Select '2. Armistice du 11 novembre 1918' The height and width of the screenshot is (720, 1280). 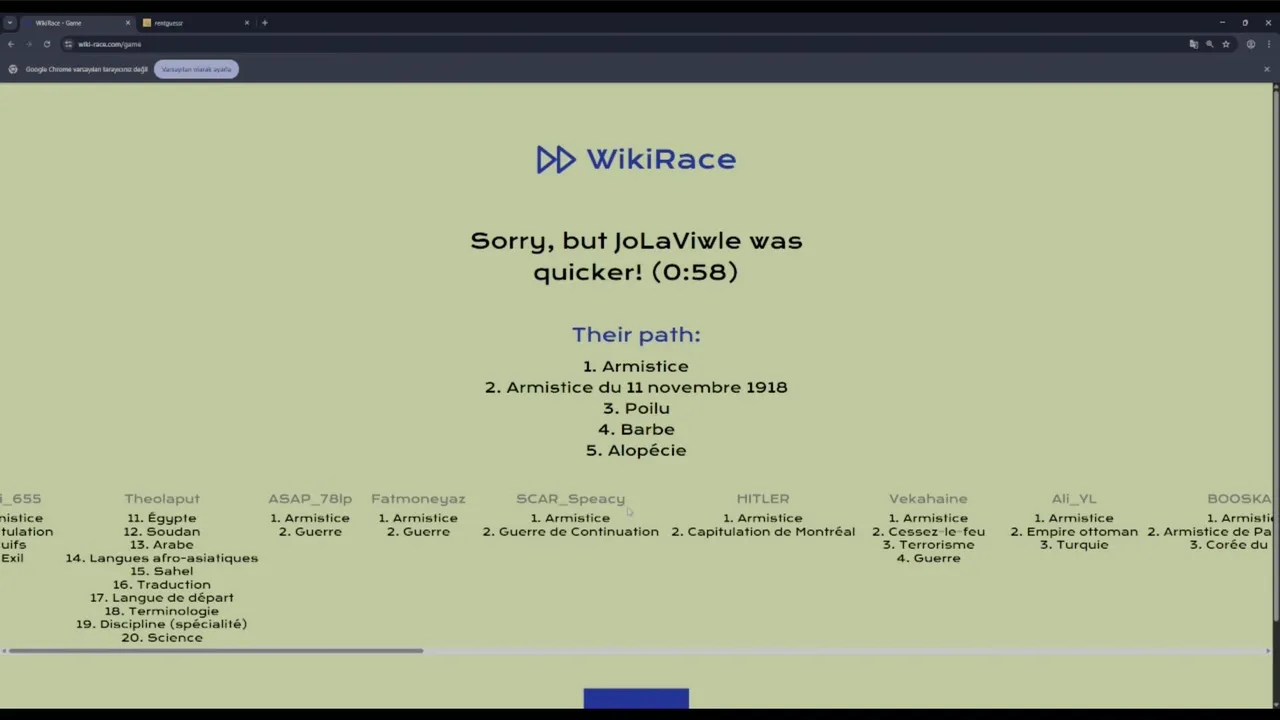click(x=636, y=387)
